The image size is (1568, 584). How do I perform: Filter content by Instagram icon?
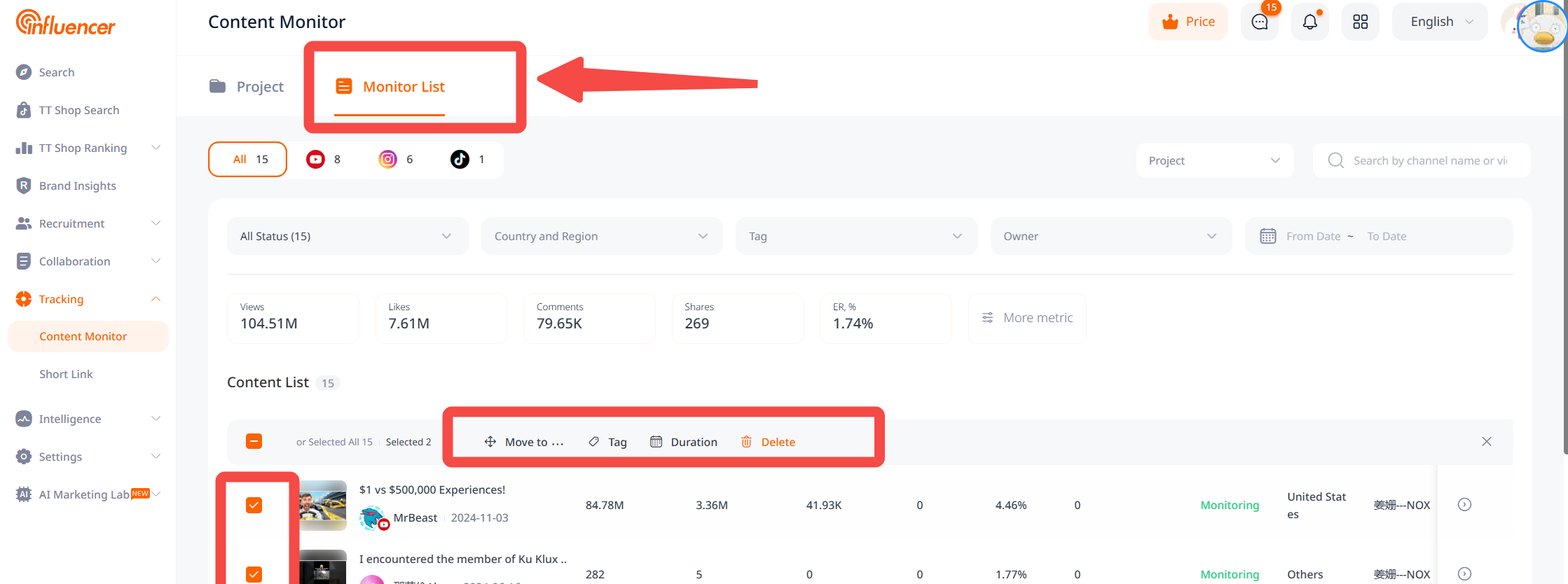(x=387, y=160)
